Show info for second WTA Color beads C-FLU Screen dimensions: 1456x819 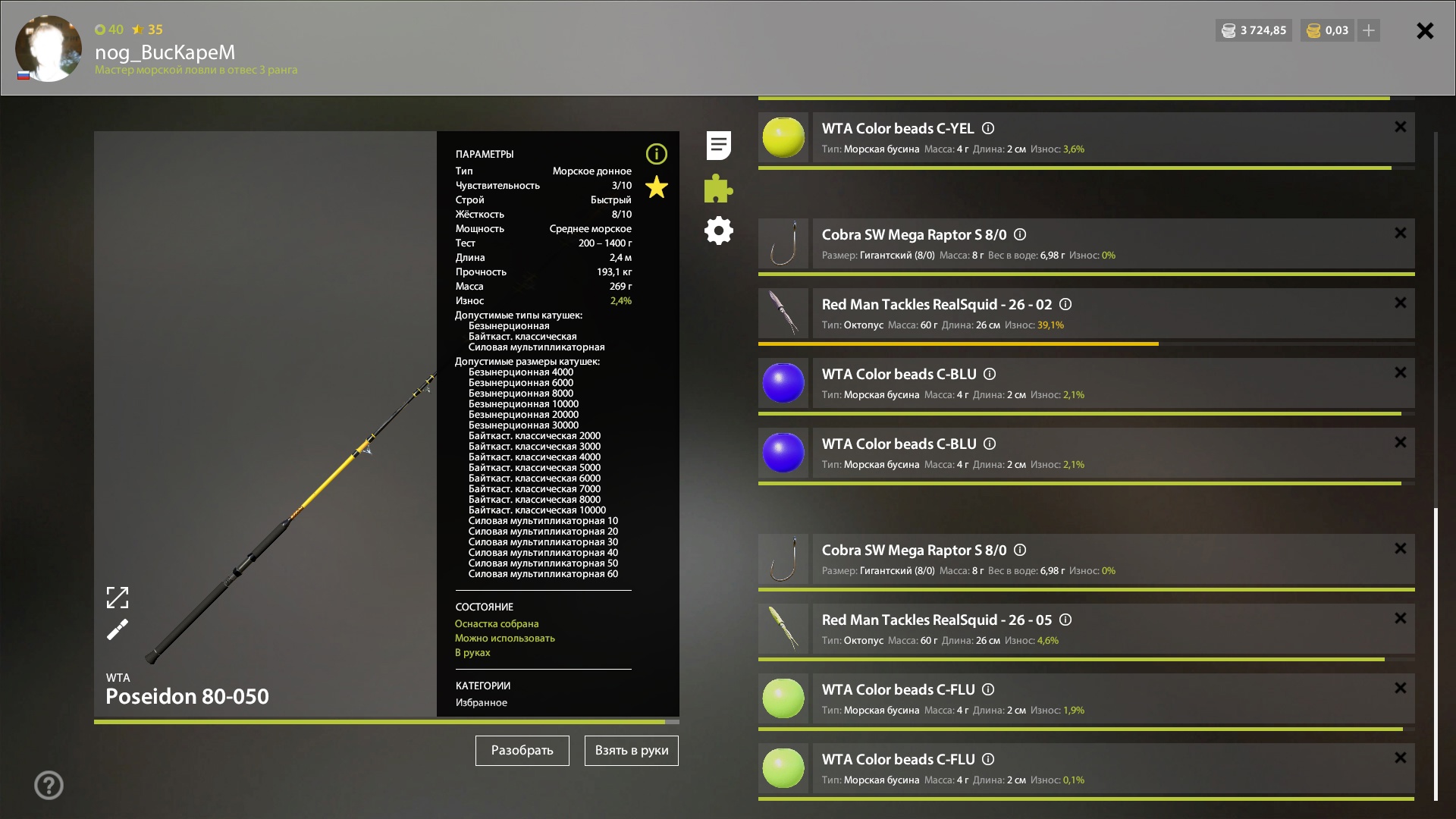coord(988,760)
